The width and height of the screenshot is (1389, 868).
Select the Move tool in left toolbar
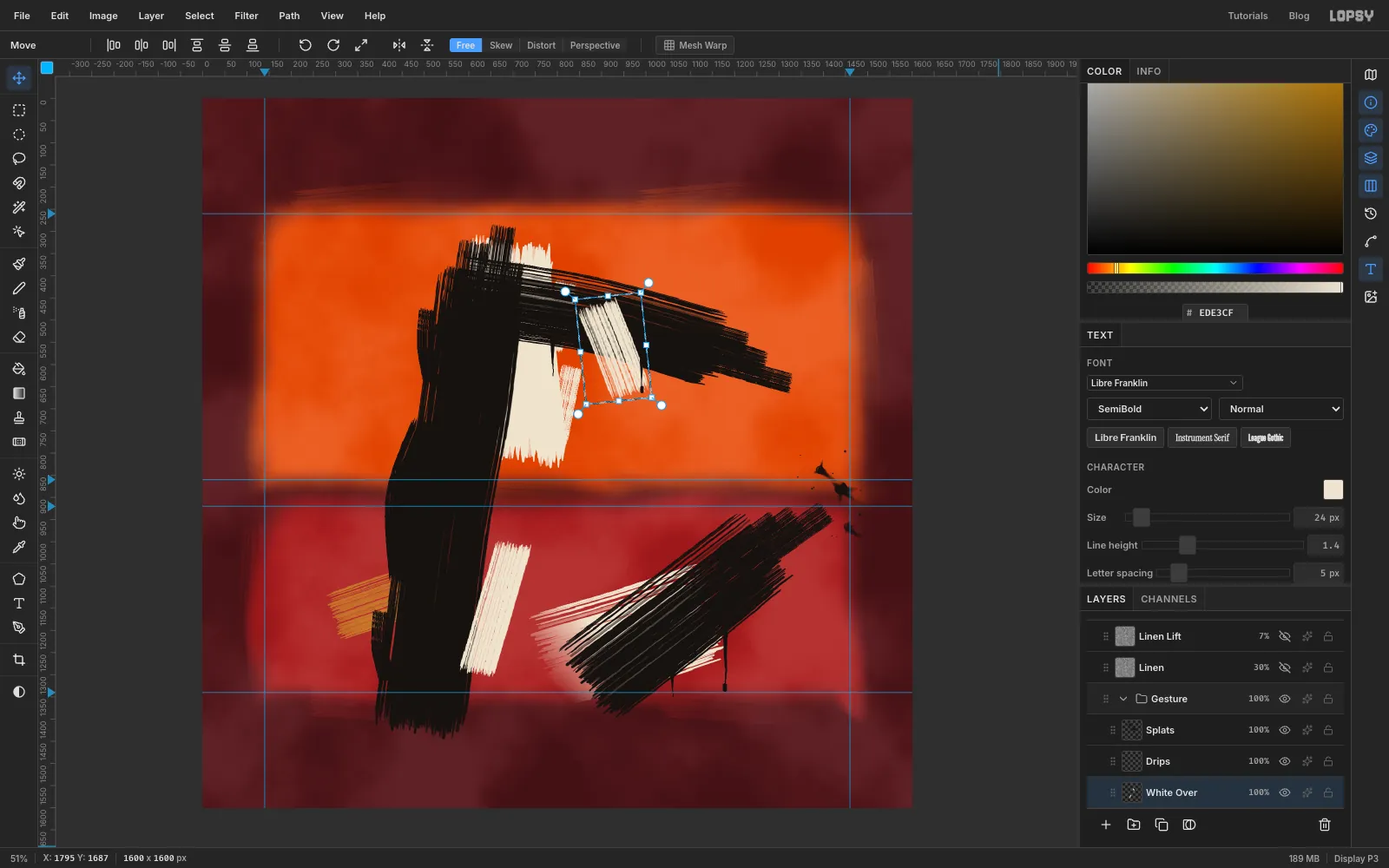(19, 78)
